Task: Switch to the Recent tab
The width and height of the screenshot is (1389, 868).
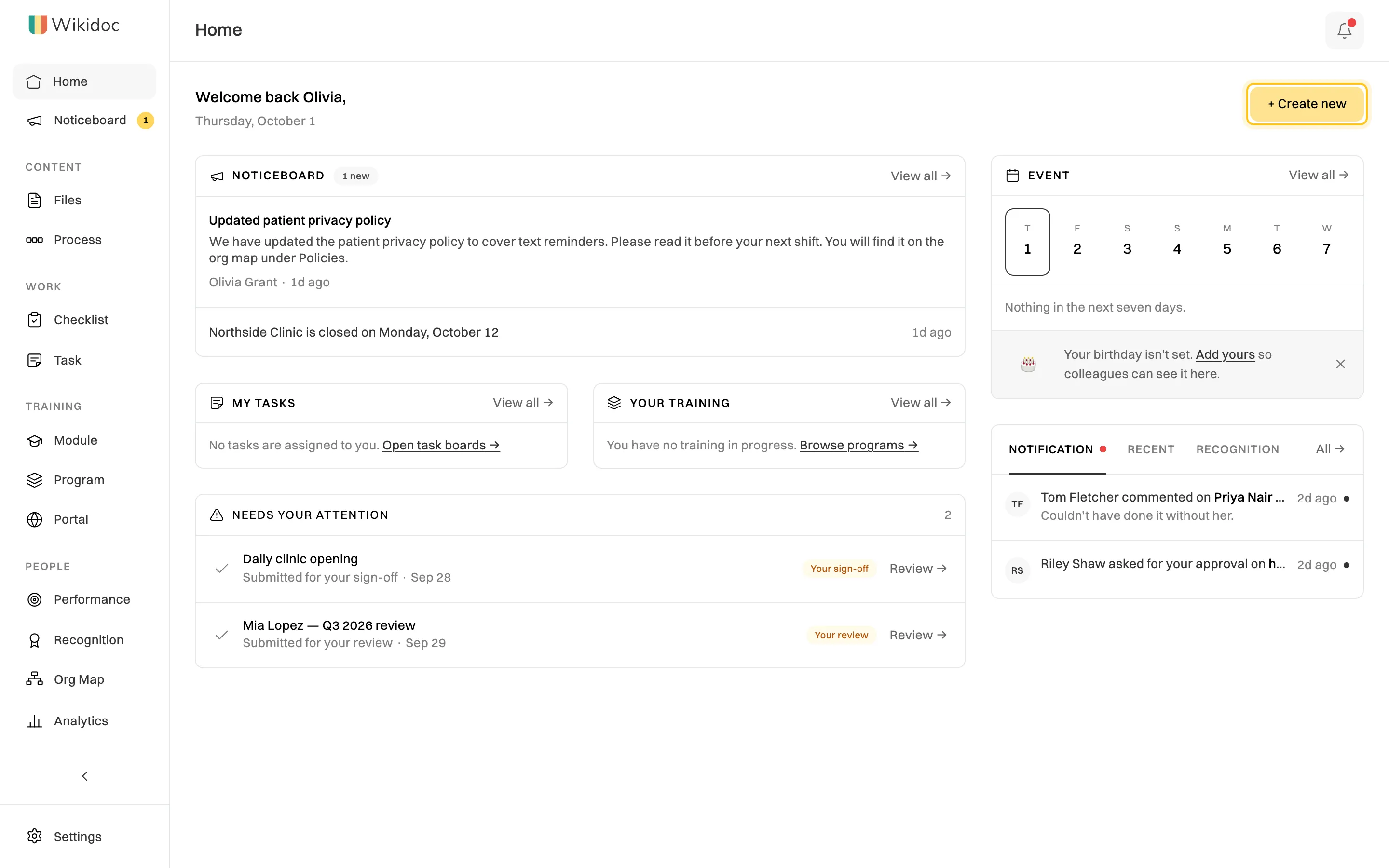Action: click(x=1150, y=449)
